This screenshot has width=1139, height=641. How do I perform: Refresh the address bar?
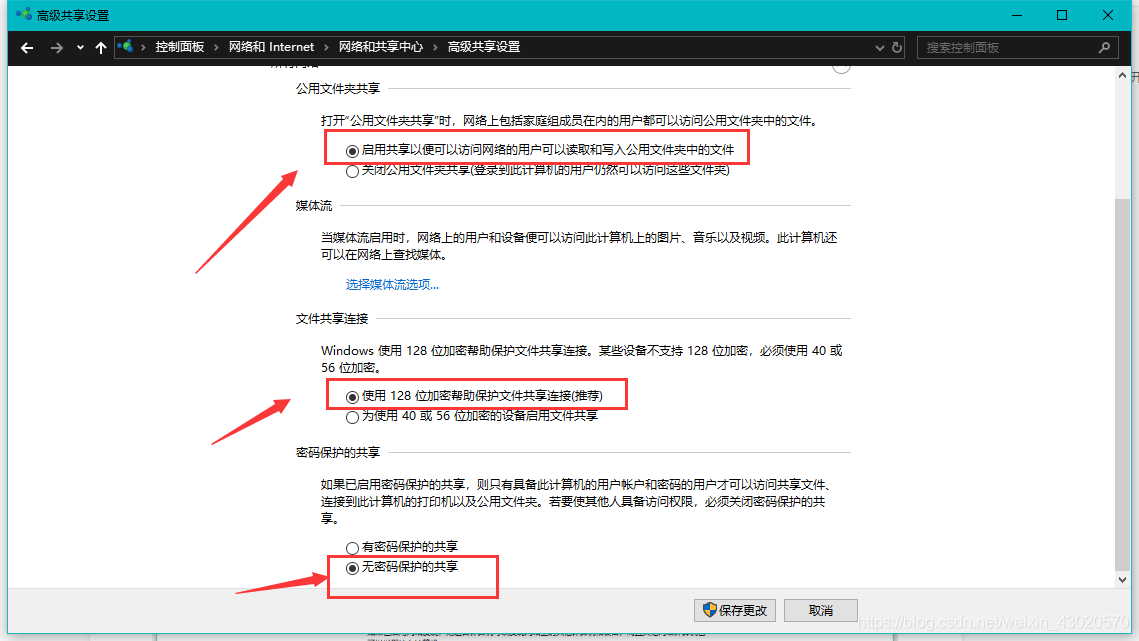(x=897, y=47)
